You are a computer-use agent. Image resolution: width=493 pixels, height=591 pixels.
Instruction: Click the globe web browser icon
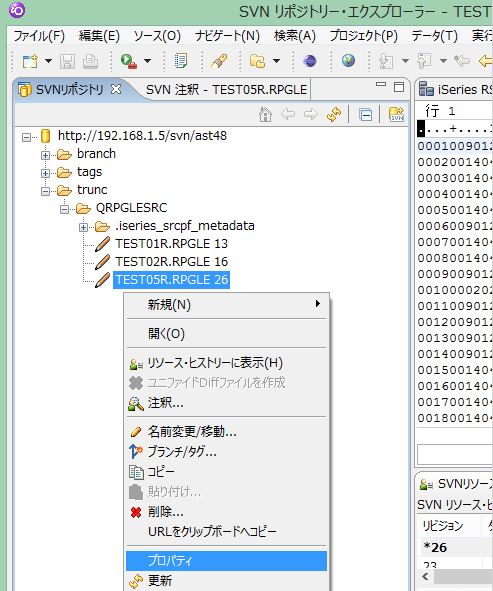tap(348, 60)
